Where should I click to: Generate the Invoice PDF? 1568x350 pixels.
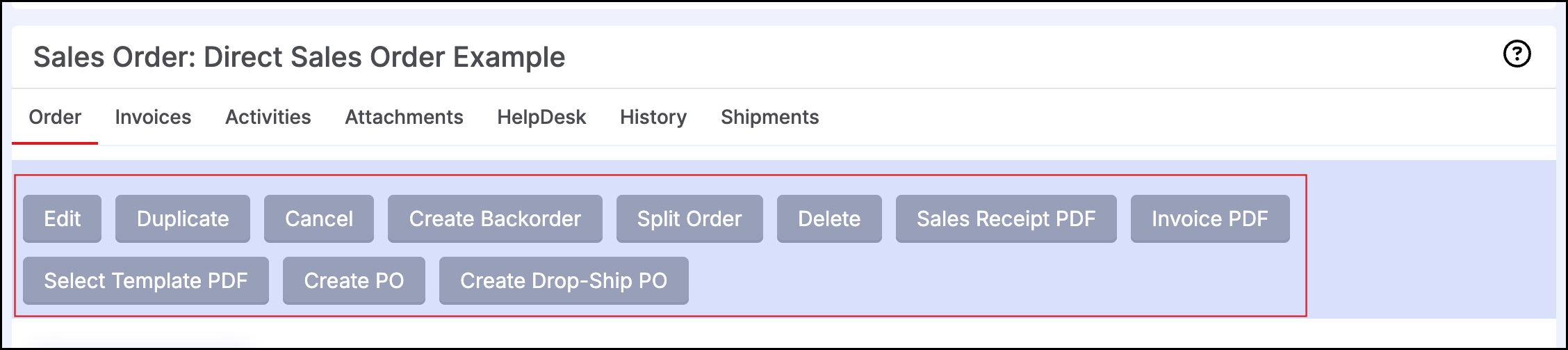point(1210,218)
